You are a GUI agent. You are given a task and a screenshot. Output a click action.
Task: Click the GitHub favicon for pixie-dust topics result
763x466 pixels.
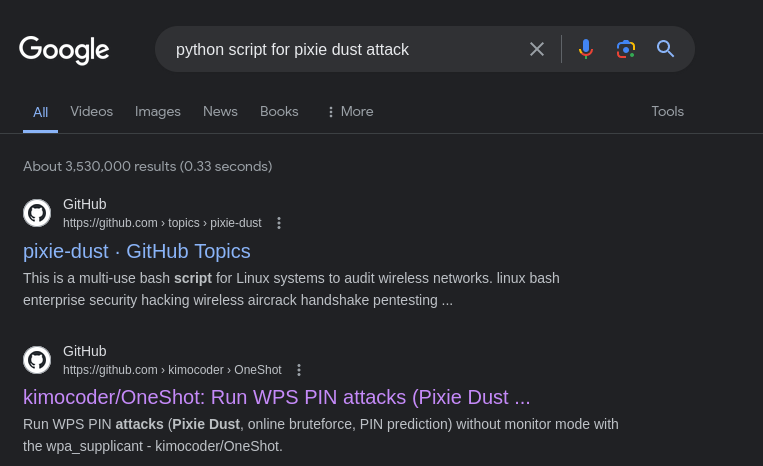pyautogui.click(x=37, y=213)
